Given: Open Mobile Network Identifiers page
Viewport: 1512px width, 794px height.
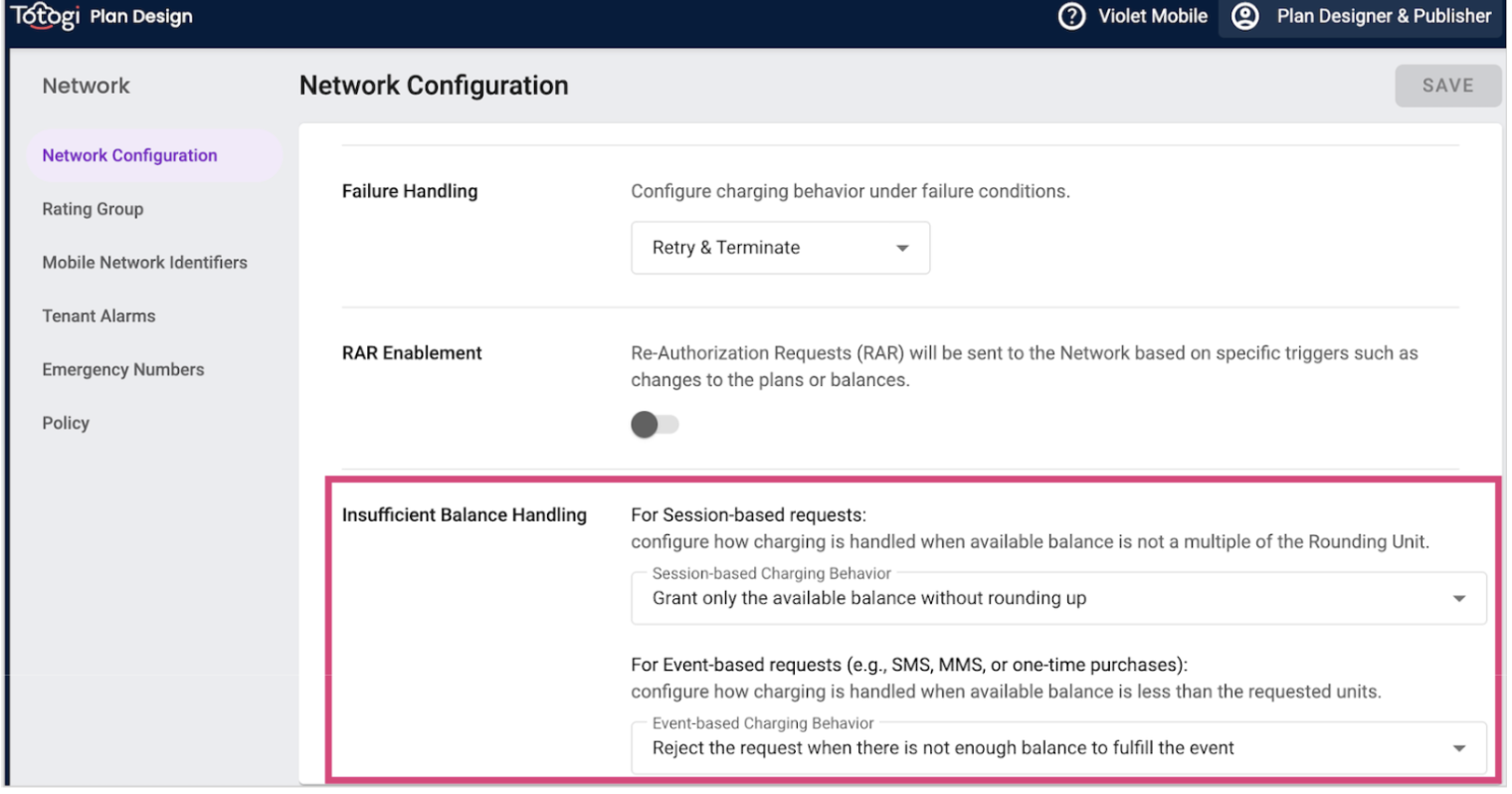Looking at the screenshot, I should 144,263.
